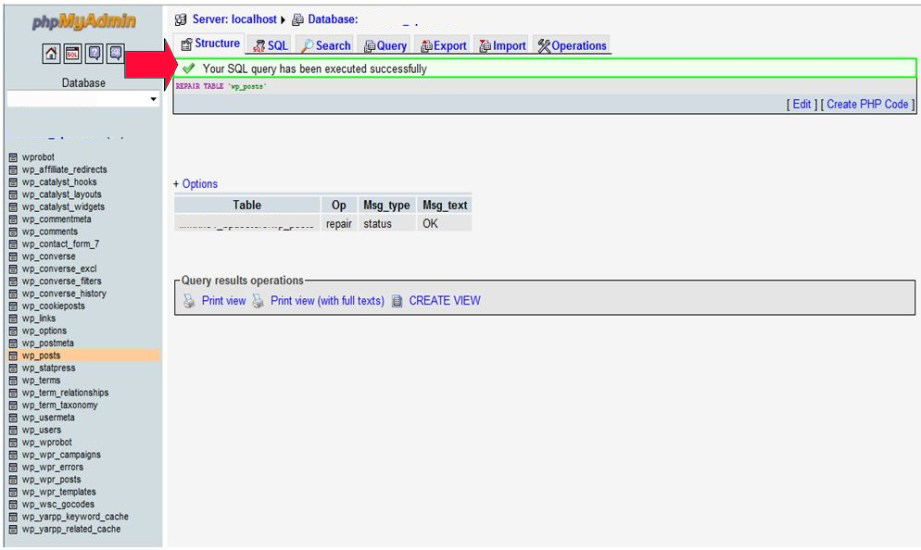
Task: Open phpMyAdmin documentation icon
Action: (95, 55)
